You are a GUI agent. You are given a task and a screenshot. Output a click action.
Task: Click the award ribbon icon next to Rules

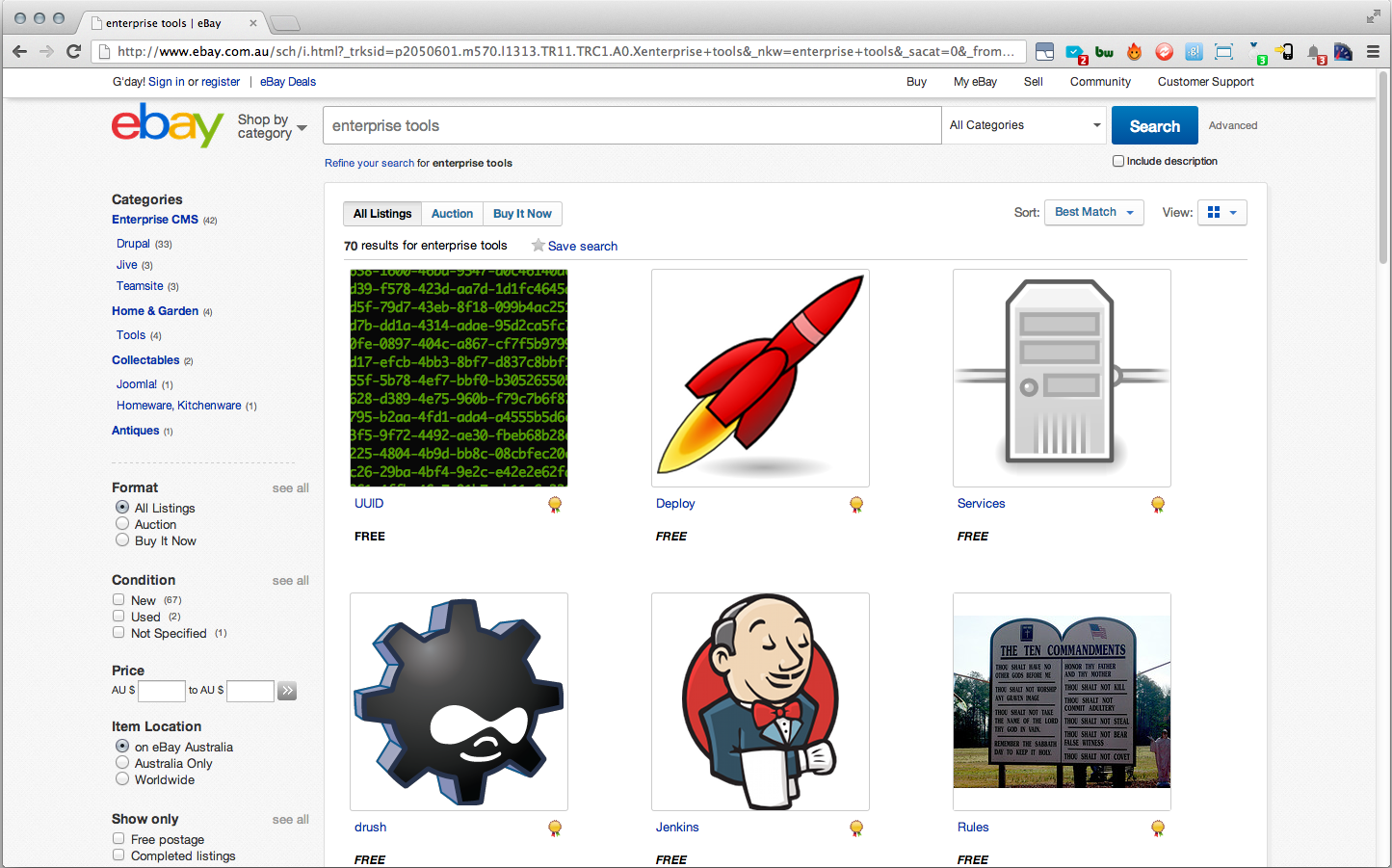click(1158, 828)
